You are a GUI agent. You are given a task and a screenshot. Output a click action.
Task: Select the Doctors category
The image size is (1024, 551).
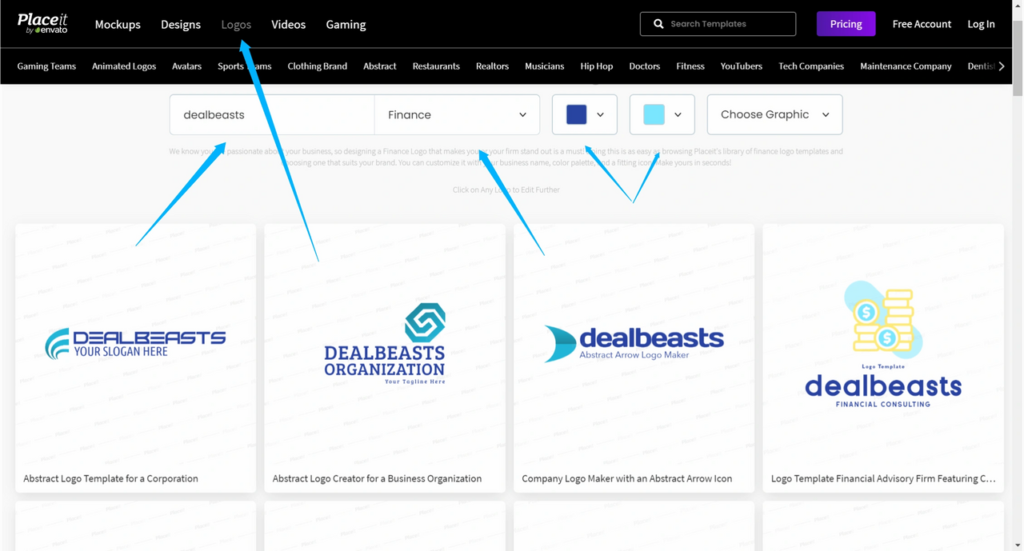[x=644, y=66]
